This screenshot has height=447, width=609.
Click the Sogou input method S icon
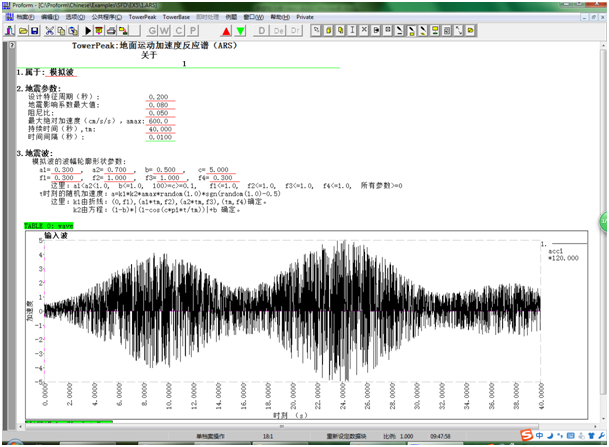(x=527, y=435)
